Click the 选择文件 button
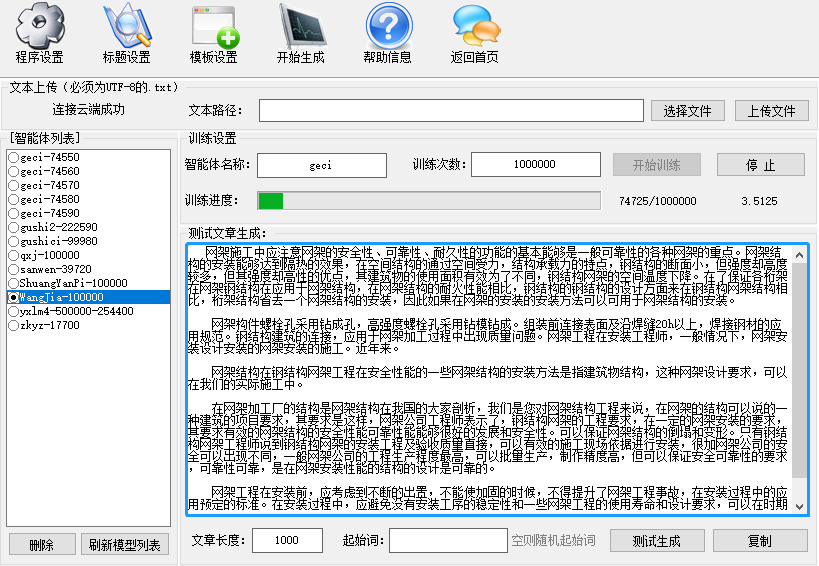Image resolution: width=819 pixels, height=566 pixels. click(x=687, y=111)
